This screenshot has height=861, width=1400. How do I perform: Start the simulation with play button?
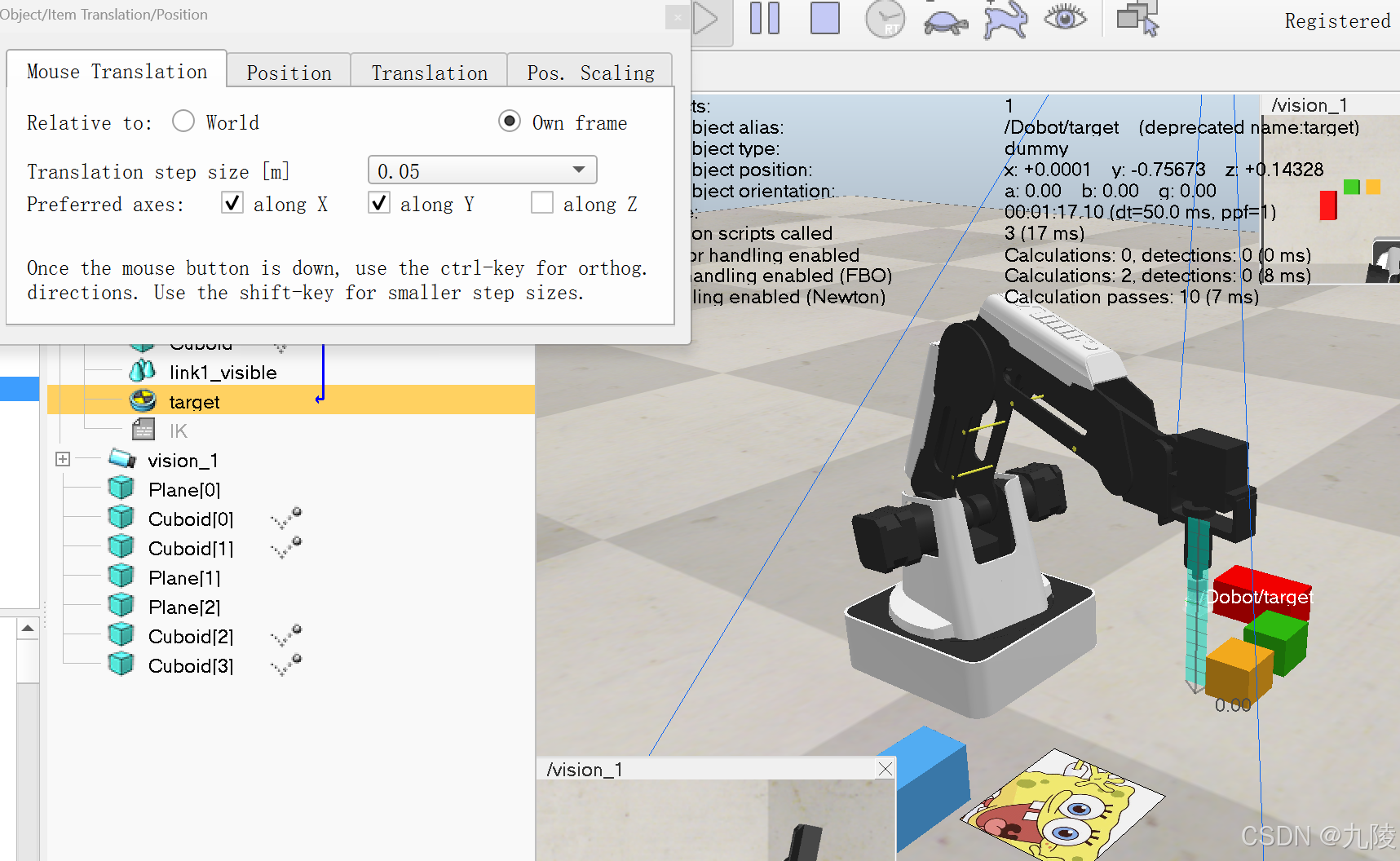coord(706,19)
